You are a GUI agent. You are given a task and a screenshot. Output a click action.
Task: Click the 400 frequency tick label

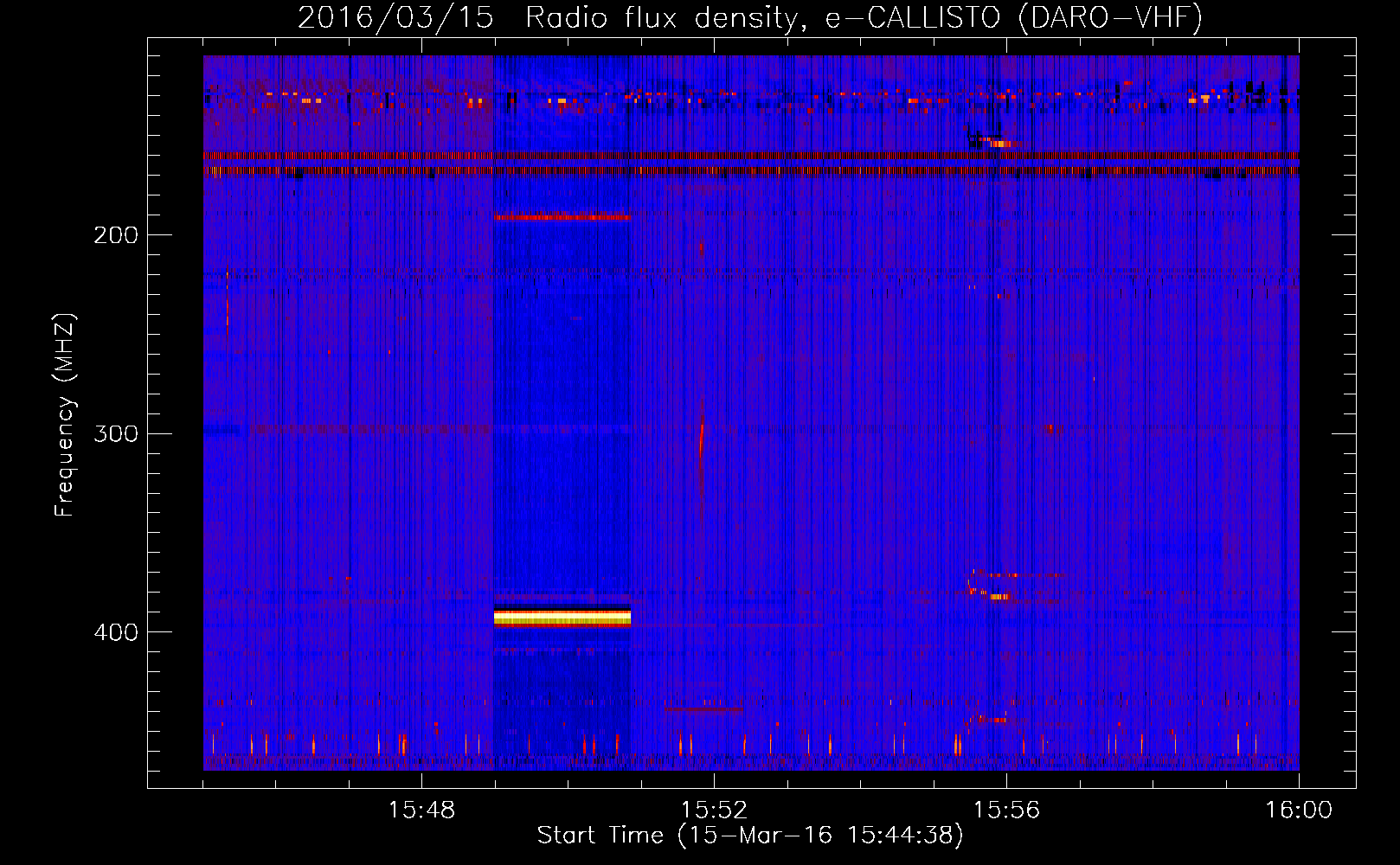pos(116,632)
